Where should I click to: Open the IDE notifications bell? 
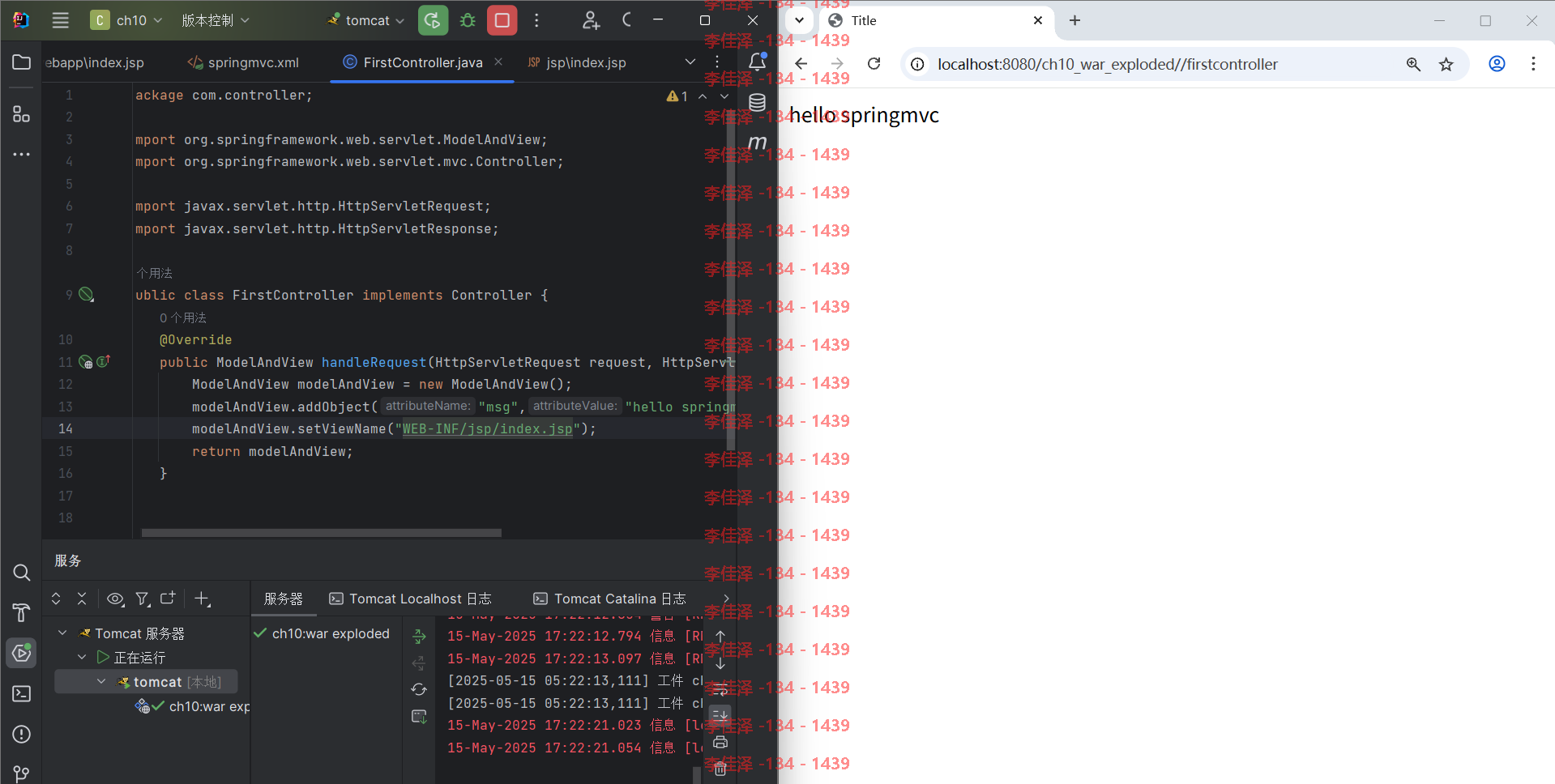point(757,62)
